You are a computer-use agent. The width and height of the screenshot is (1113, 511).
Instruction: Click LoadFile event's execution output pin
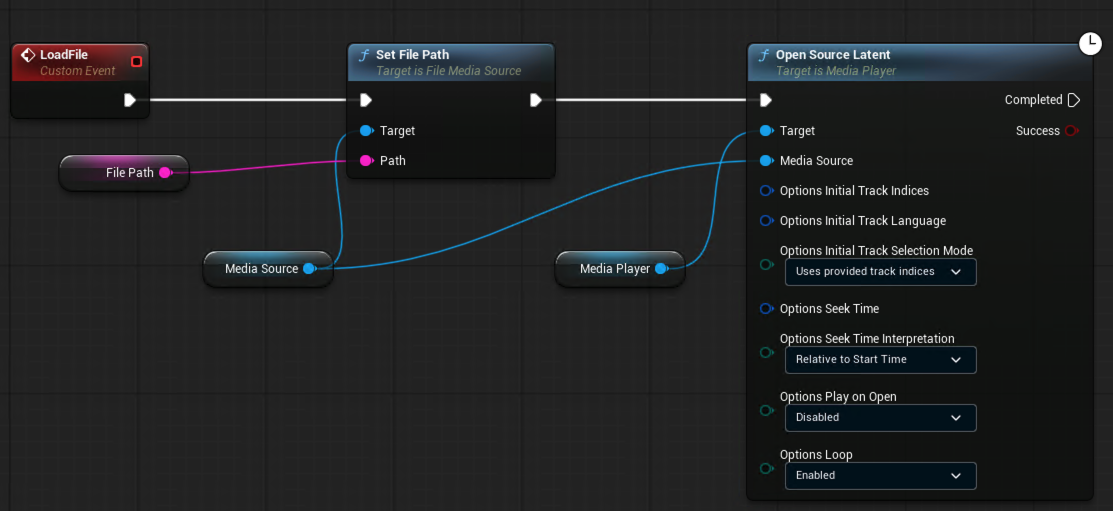click(x=130, y=100)
